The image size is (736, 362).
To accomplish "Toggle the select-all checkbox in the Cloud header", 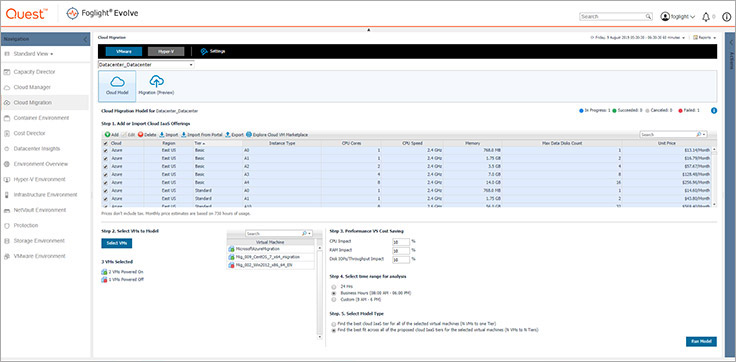I will [105, 143].
